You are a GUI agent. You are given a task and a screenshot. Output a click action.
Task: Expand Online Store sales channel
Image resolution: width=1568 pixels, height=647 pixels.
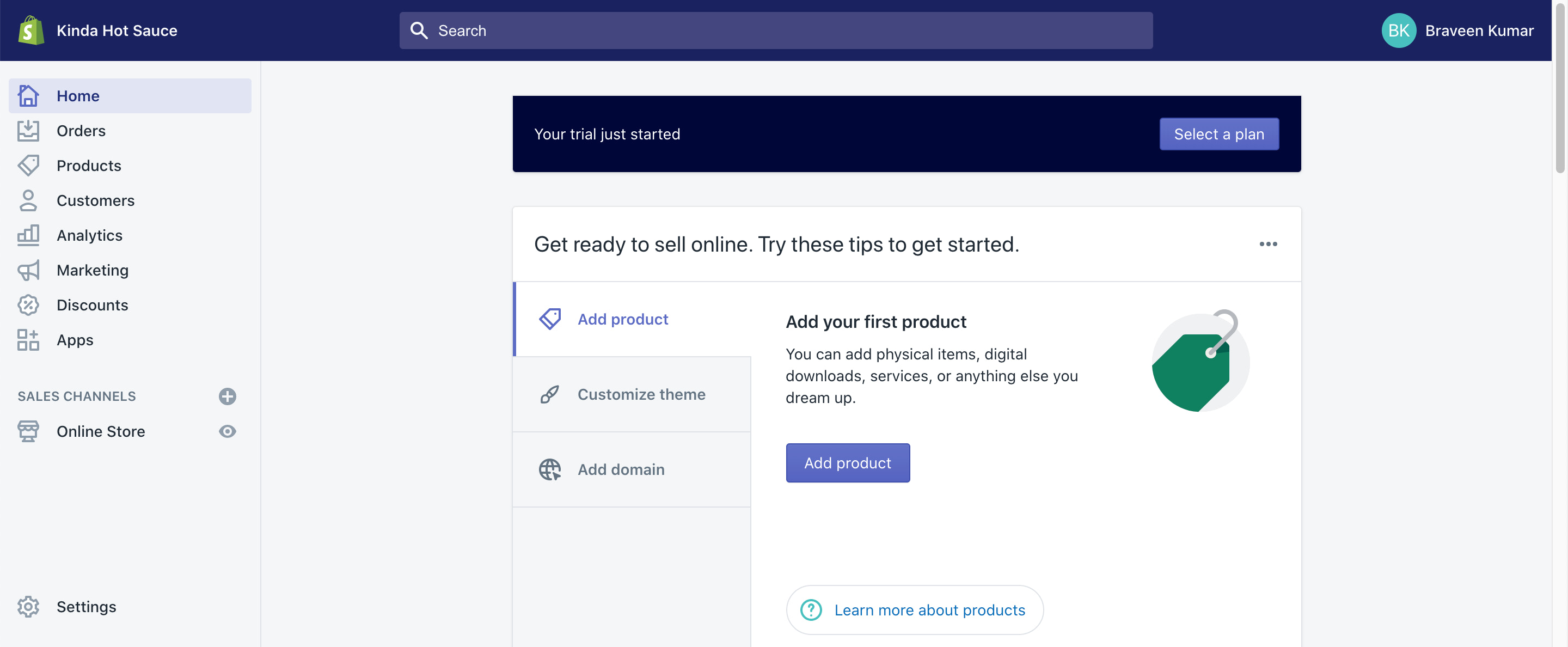coord(100,430)
